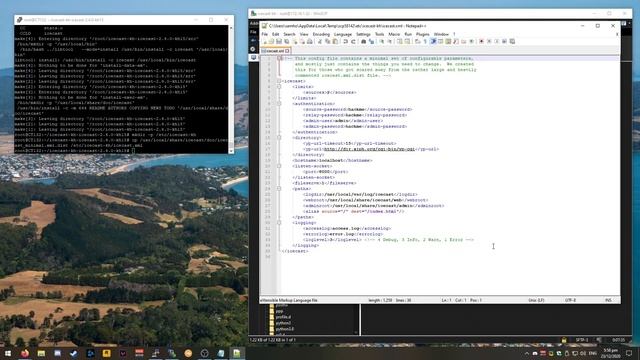Screen dimensions: 640x360
Task: Open Firefox from the taskbar
Action: coord(24,353)
